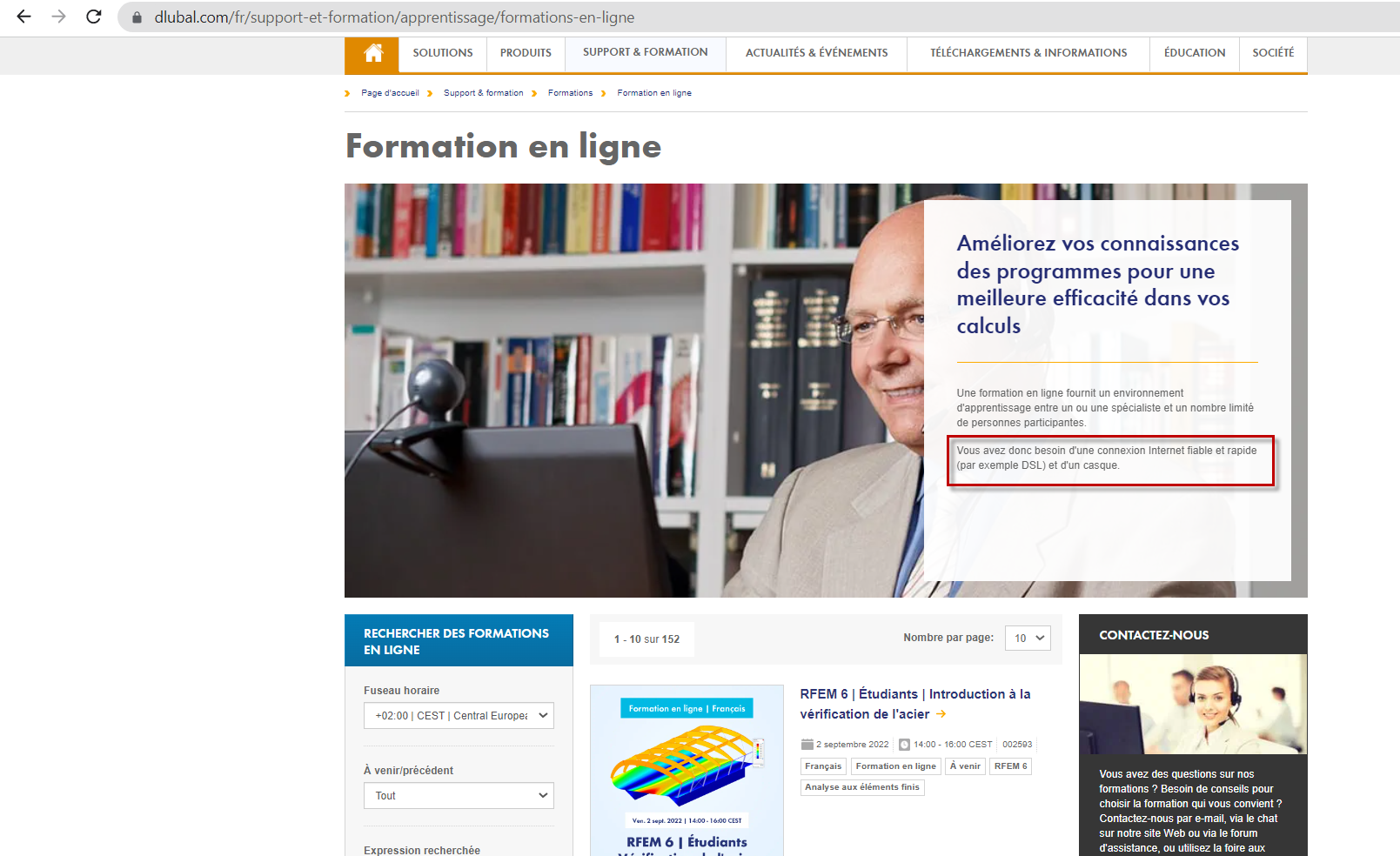Click the 'Formation en ligne | Français' badge on the thumbnail

click(687, 708)
